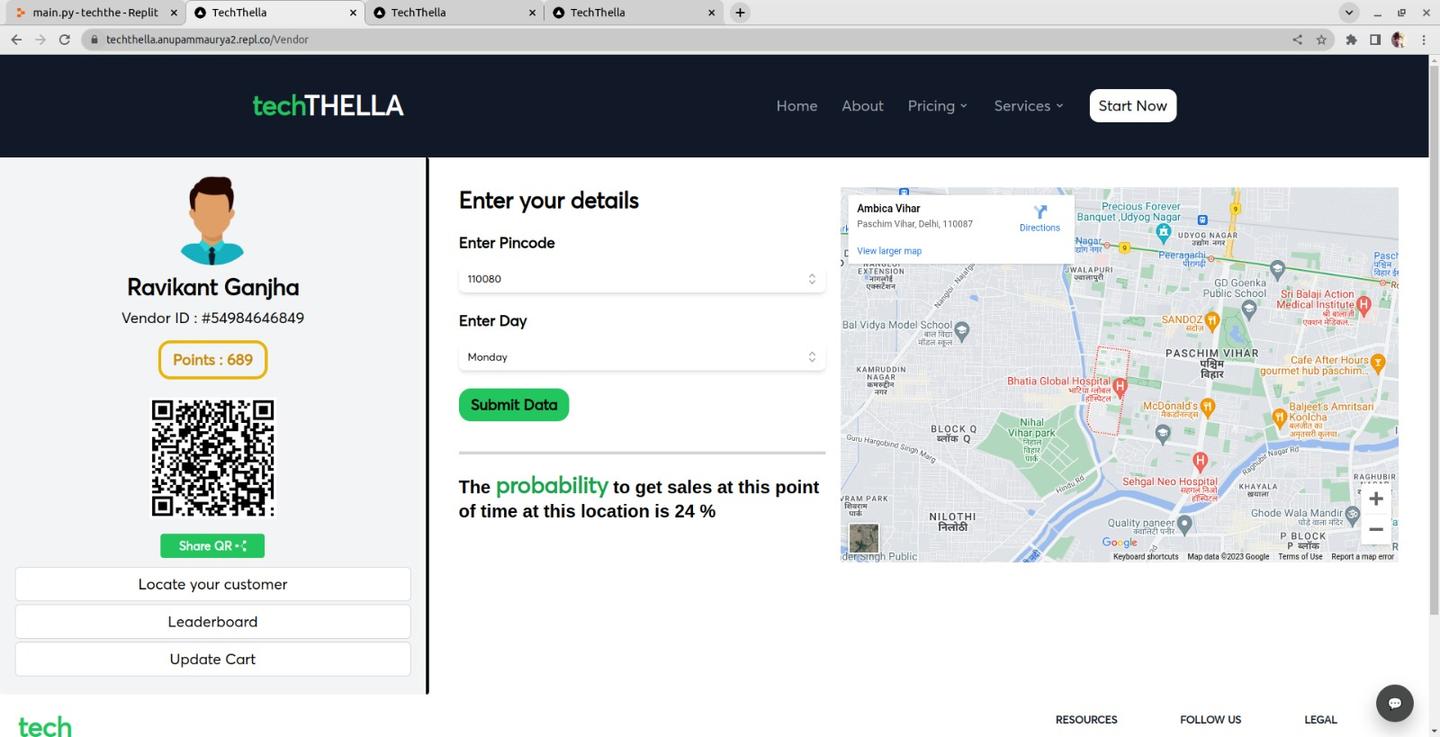Open new browser tab with plus icon
Image resolution: width=1440 pixels, height=737 pixels.
point(740,13)
